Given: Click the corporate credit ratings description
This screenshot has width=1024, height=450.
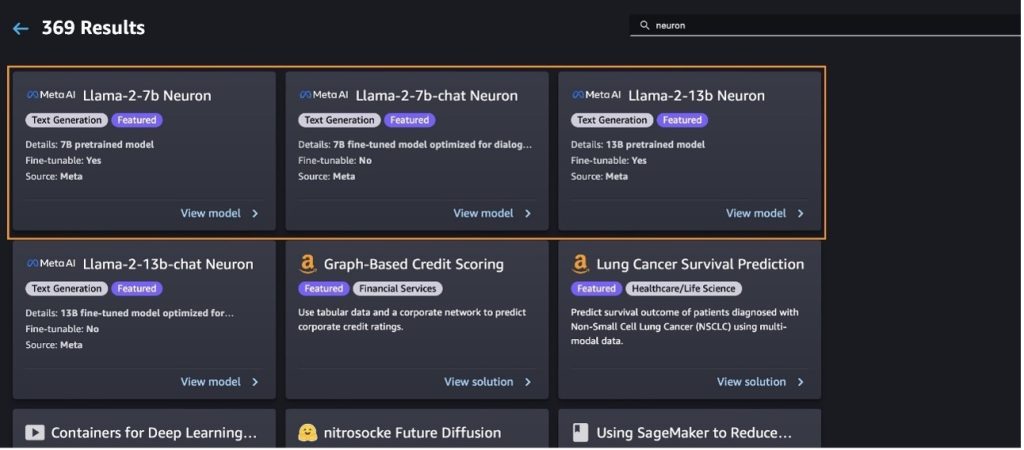Looking at the screenshot, I should tap(412, 319).
